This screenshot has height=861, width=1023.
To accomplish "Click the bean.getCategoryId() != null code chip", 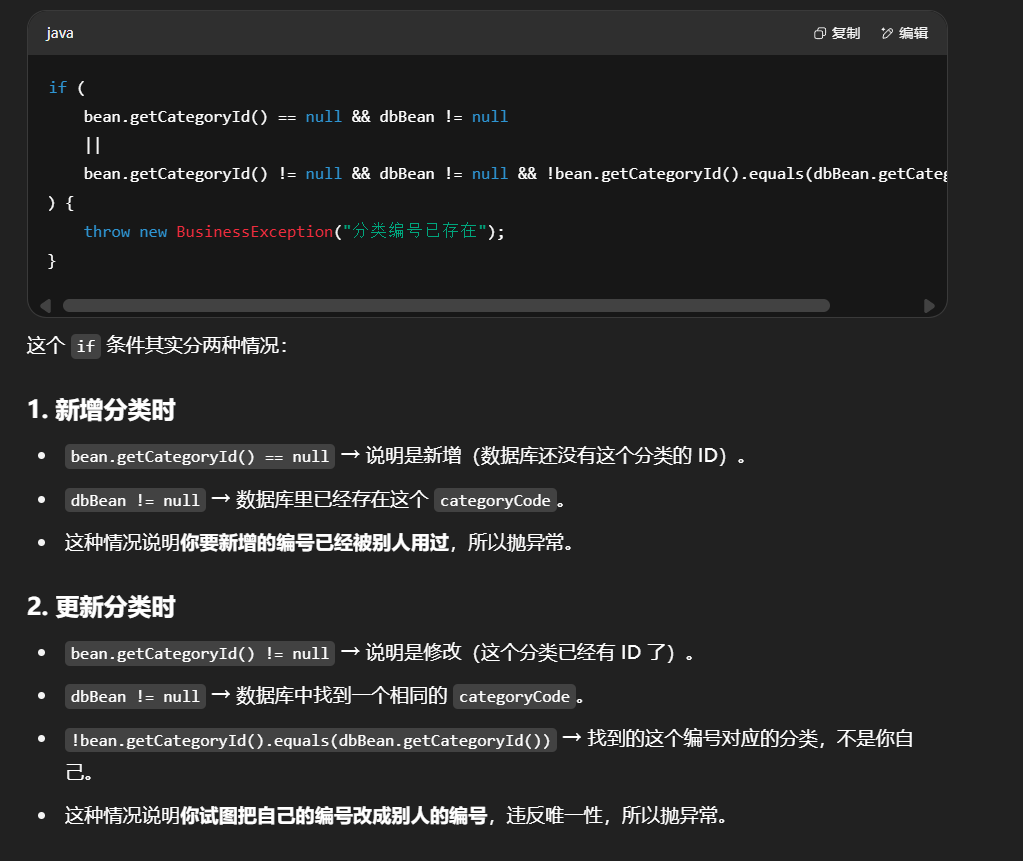I will pos(200,654).
